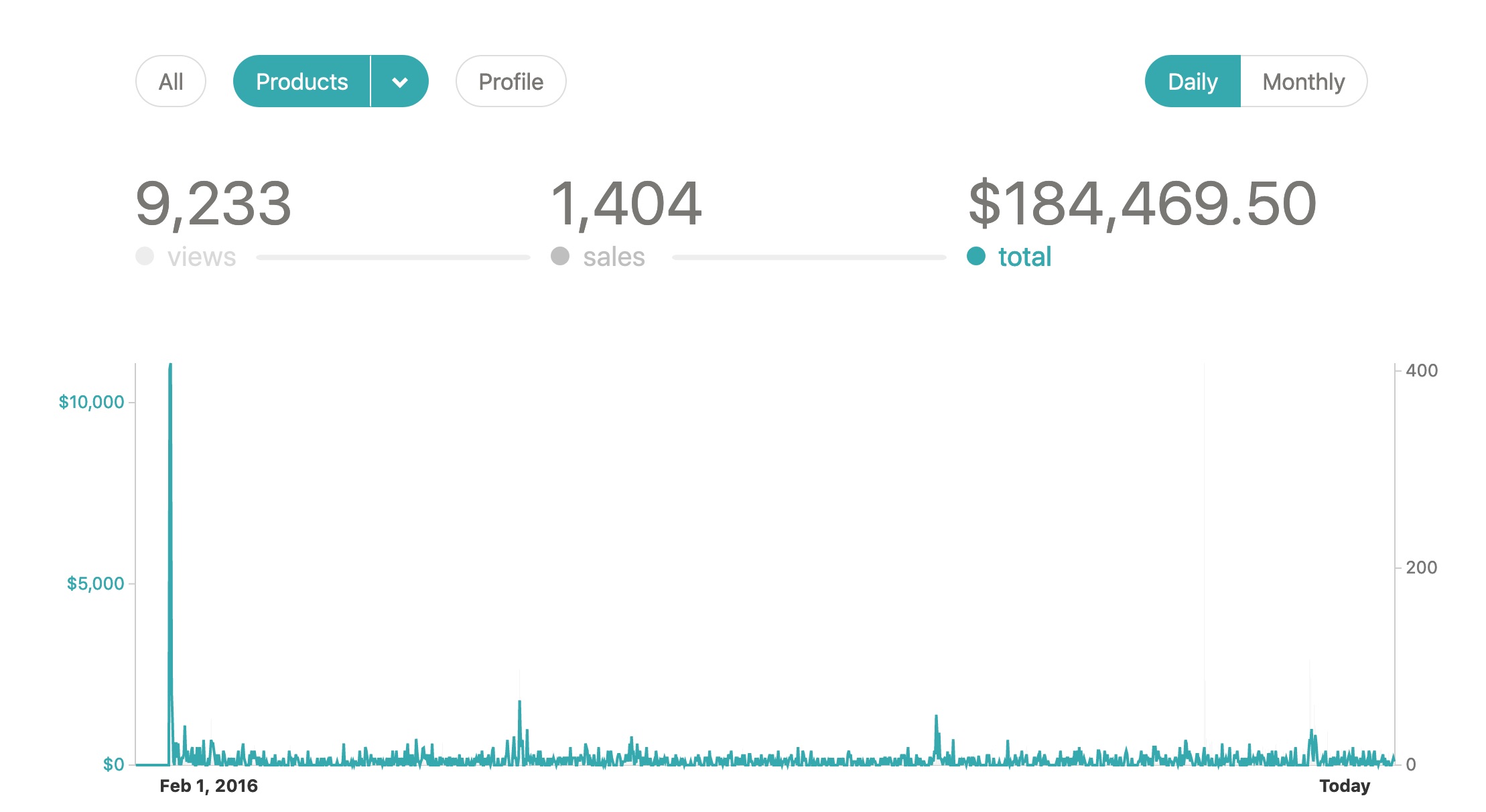
Task: Click the views label
Action: pos(202,257)
